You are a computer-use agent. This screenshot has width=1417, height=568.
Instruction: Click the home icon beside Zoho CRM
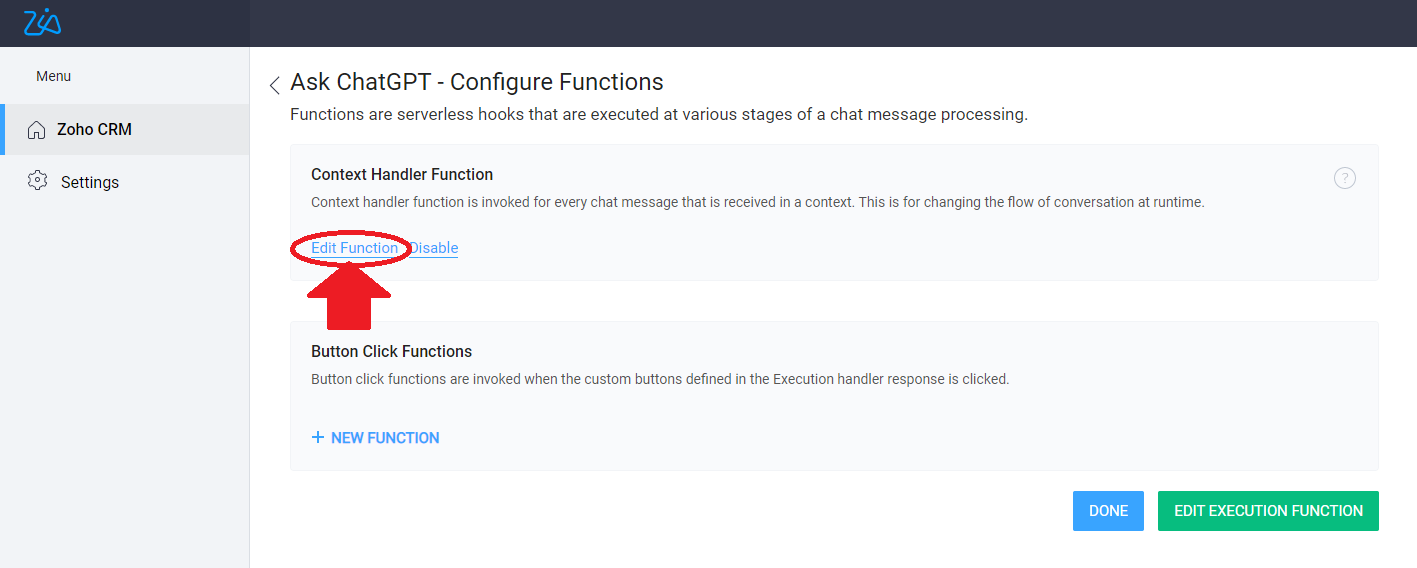tap(37, 130)
